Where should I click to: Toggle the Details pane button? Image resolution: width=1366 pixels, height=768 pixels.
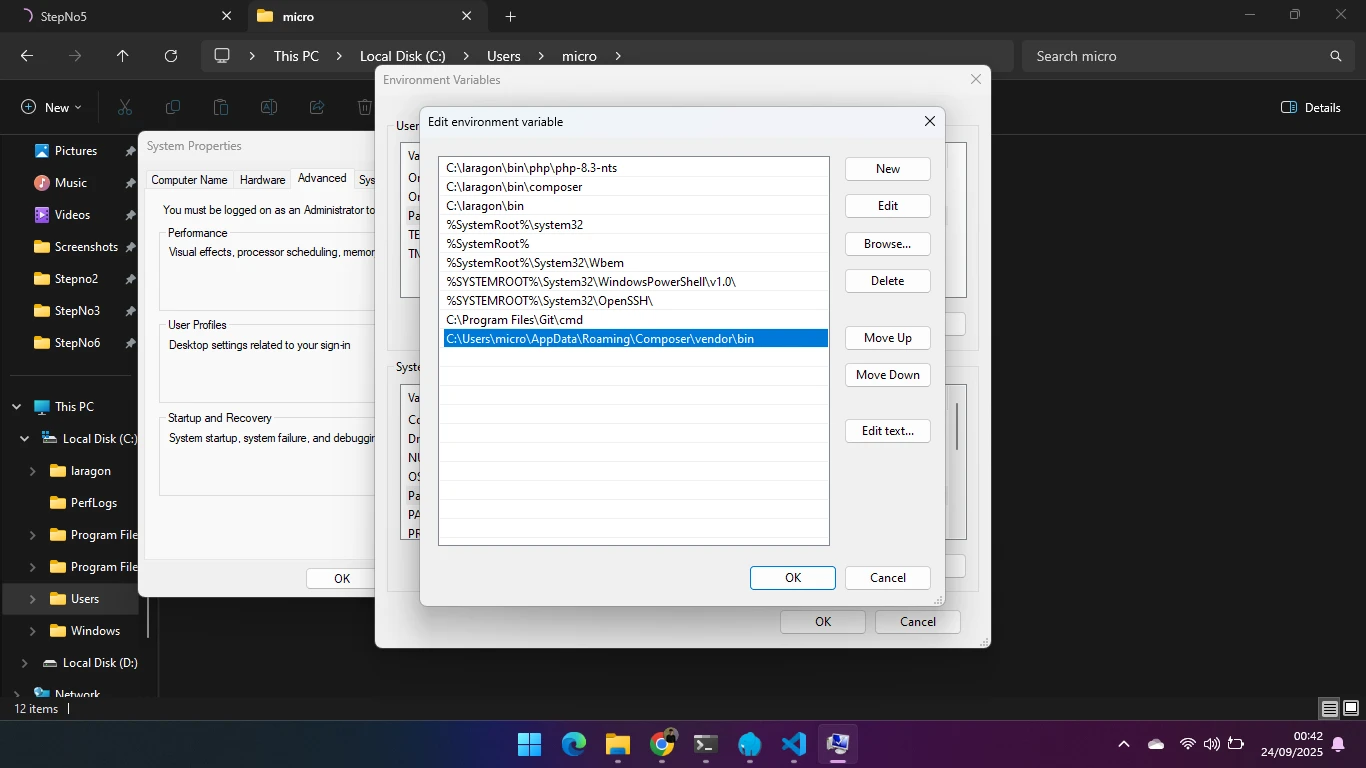point(1310,107)
